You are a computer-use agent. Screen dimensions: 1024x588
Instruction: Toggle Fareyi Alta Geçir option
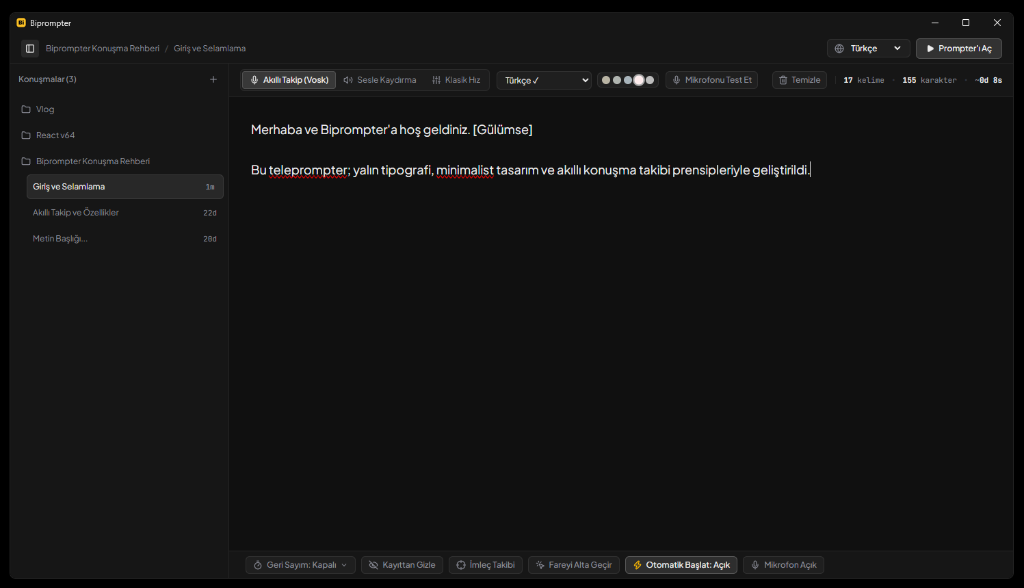[573, 565]
